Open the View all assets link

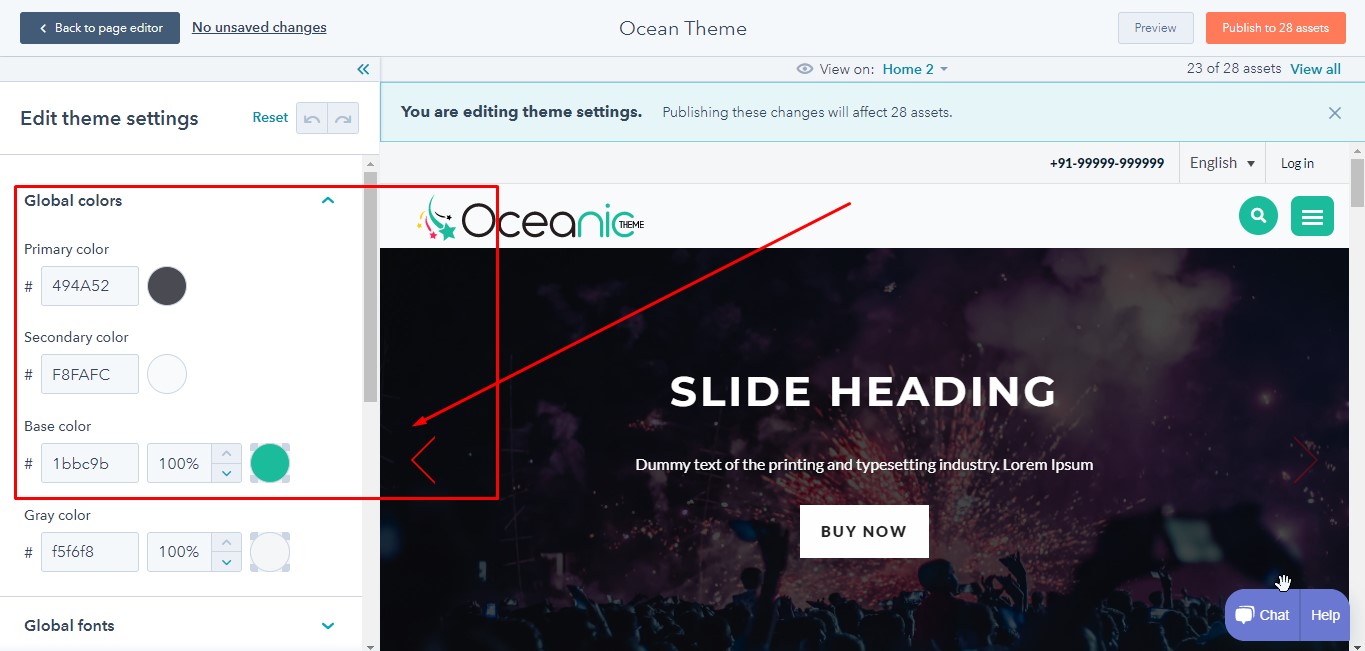1315,69
